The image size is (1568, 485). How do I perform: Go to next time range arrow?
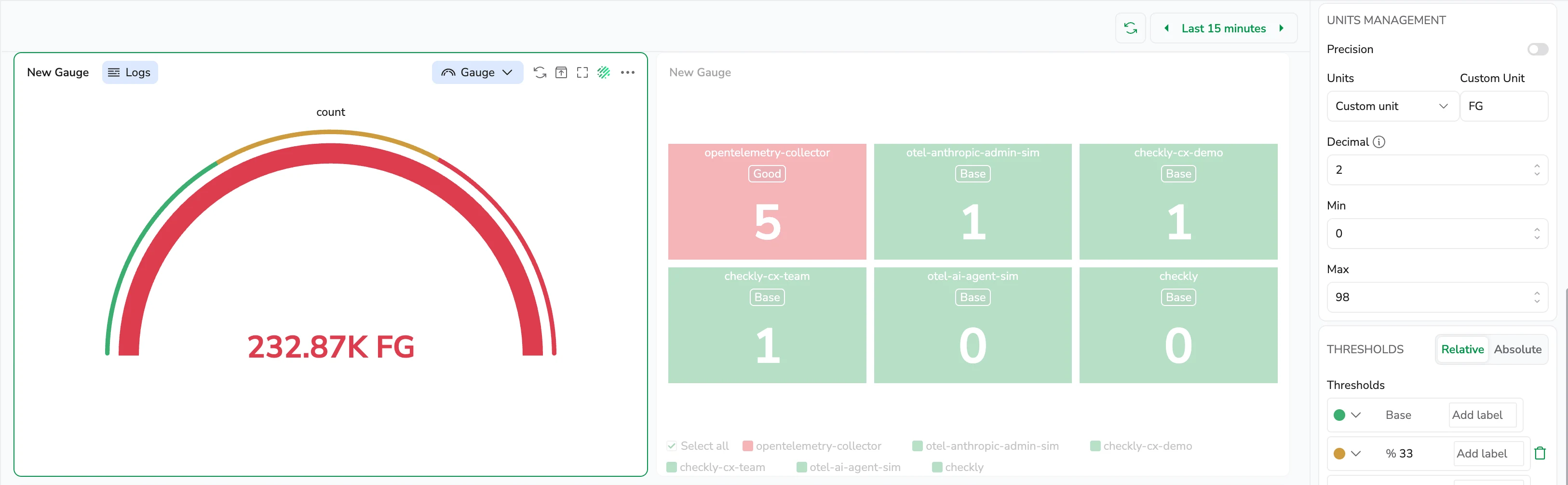tap(1281, 28)
